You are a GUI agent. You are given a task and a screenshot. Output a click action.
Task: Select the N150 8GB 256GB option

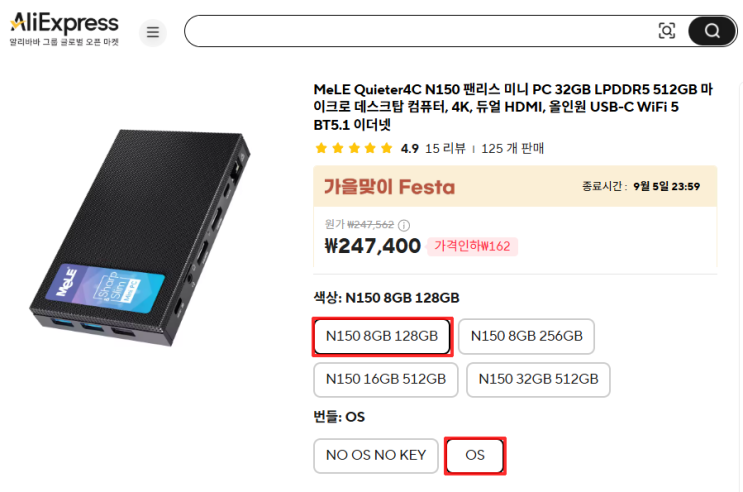coord(527,336)
